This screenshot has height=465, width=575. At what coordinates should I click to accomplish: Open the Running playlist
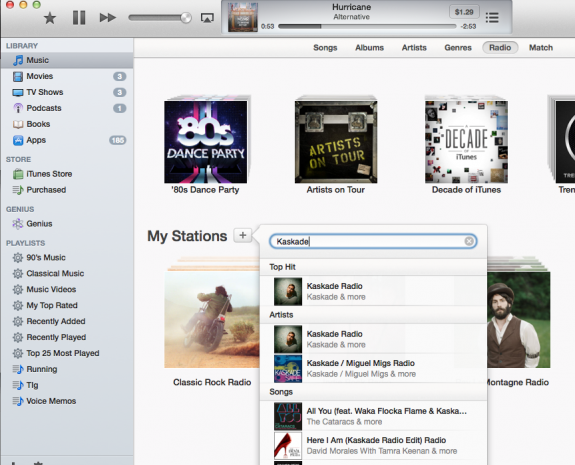point(67,369)
